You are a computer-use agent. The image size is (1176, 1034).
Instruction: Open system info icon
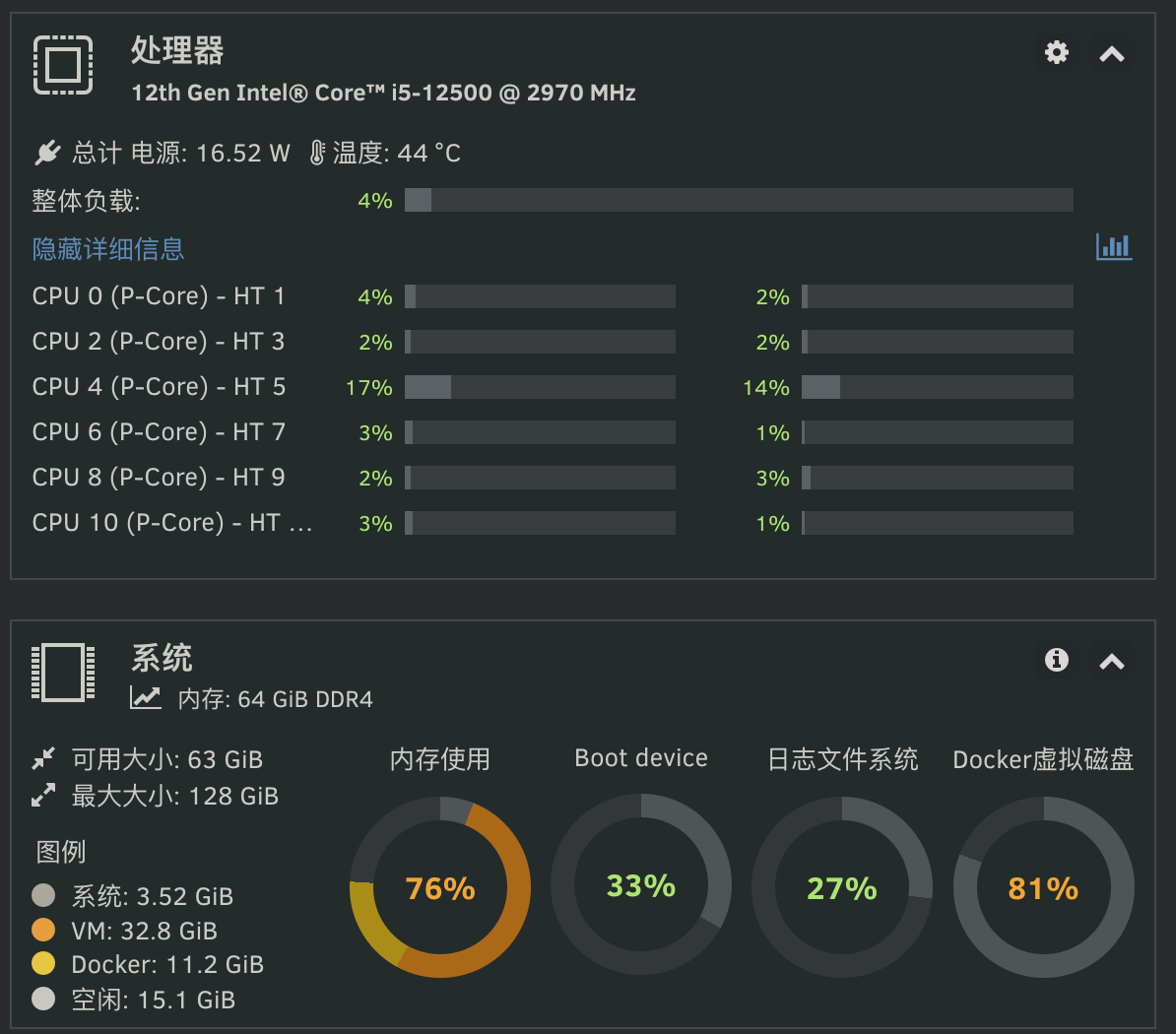1056,660
